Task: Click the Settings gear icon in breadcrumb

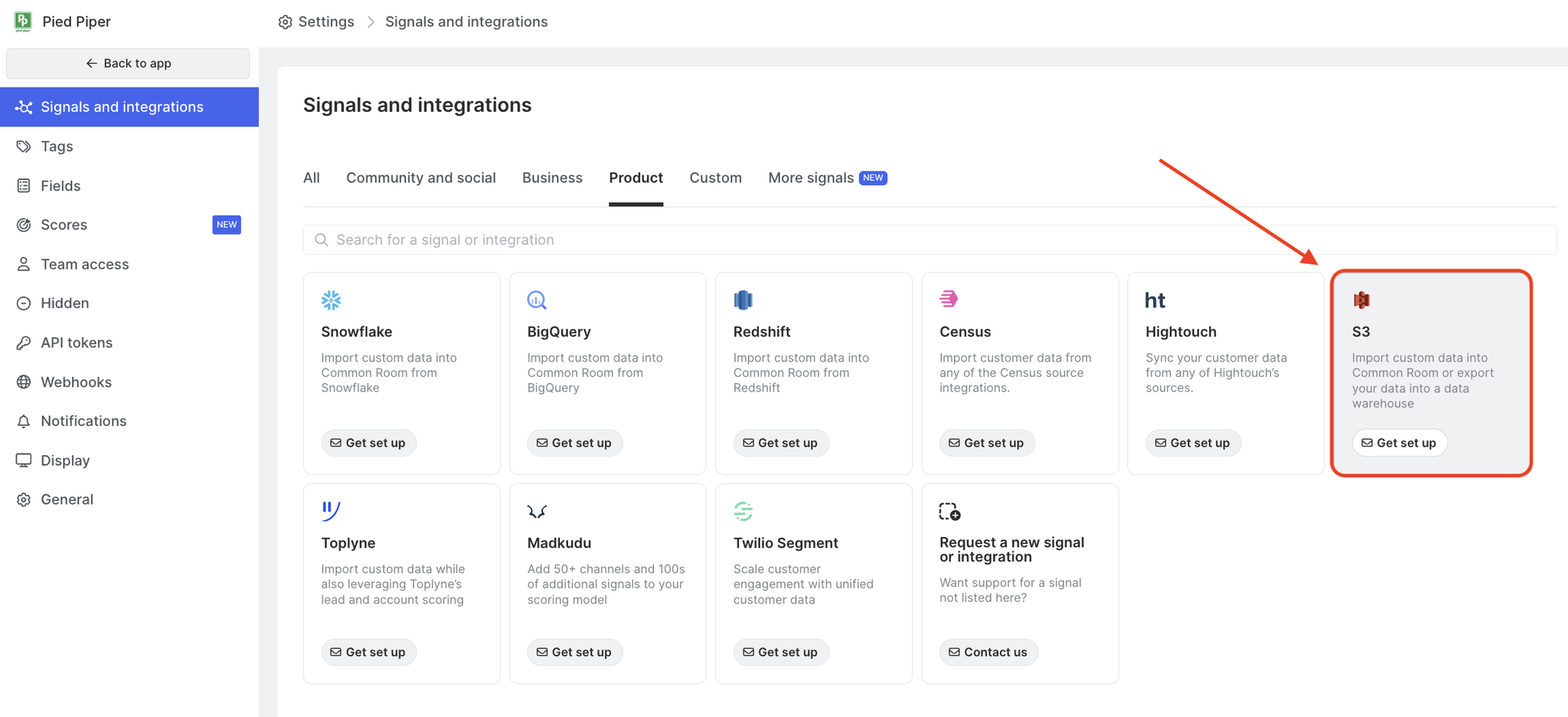Action: (286, 22)
